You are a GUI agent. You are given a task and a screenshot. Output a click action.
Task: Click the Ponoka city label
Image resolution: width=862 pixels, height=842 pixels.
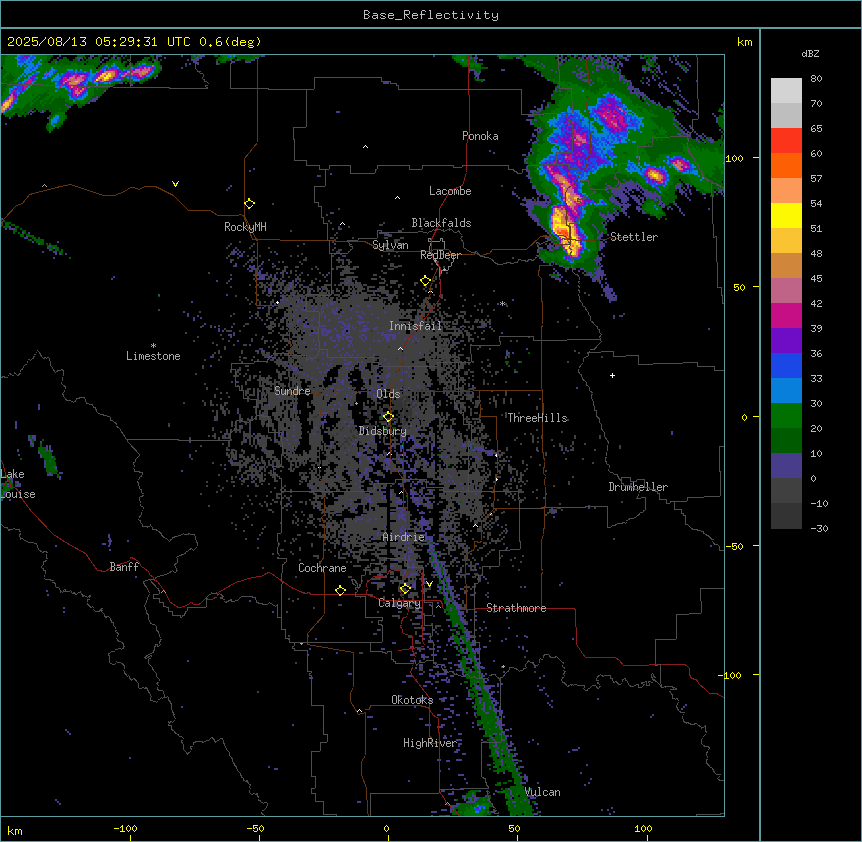[x=480, y=136]
